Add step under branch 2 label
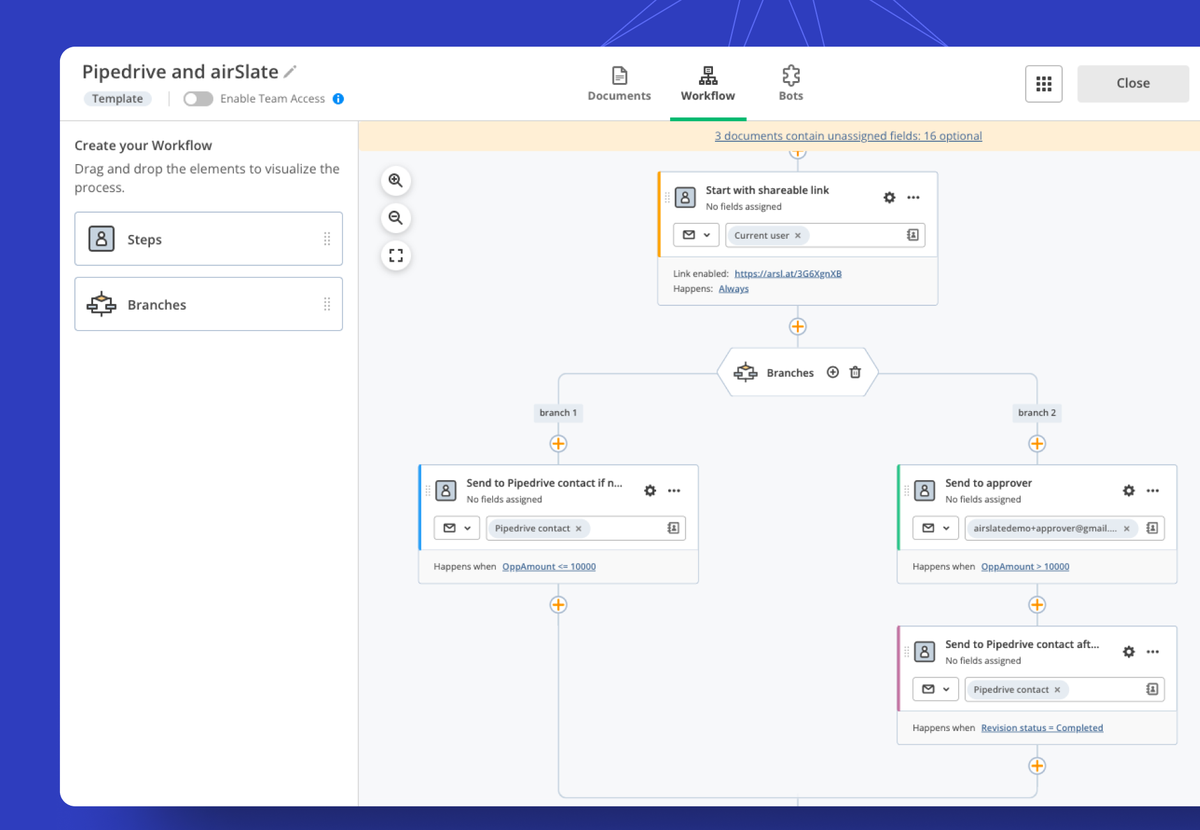The width and height of the screenshot is (1200, 830). pyautogui.click(x=1037, y=444)
